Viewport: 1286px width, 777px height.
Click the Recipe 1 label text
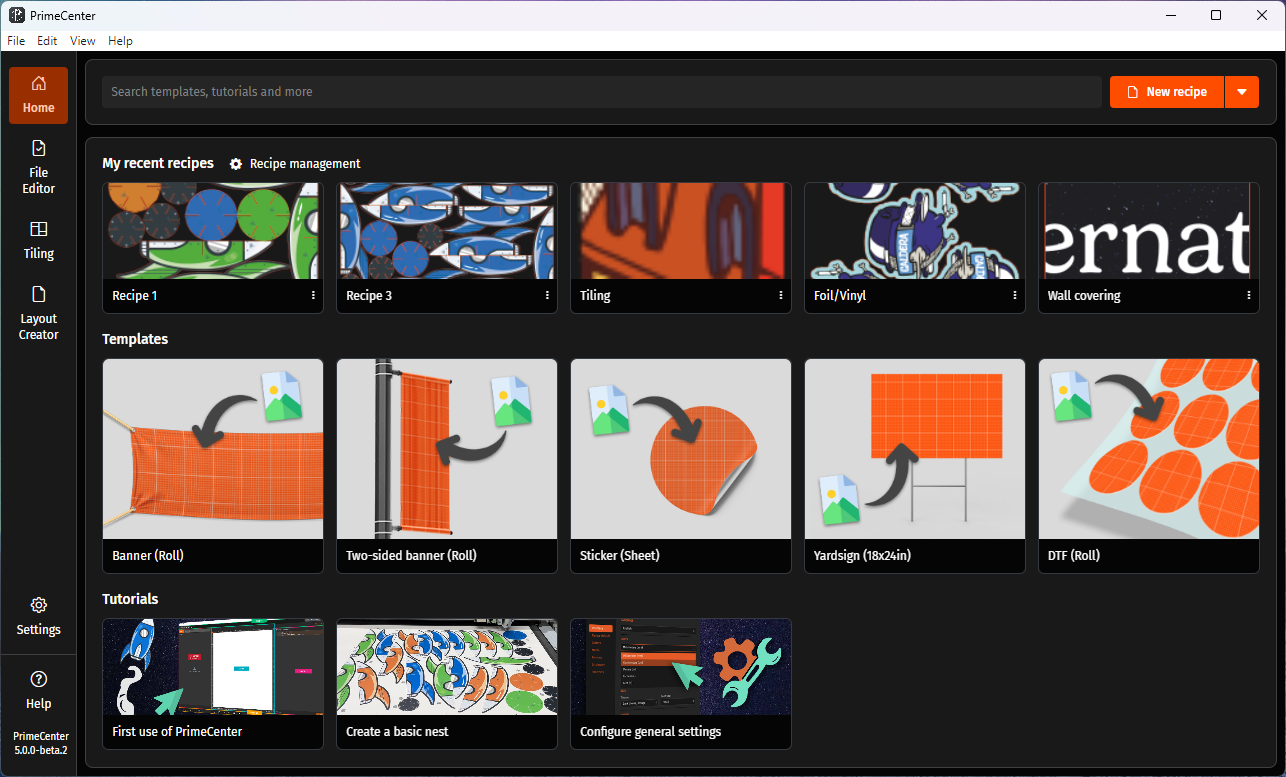pyautogui.click(x=134, y=296)
